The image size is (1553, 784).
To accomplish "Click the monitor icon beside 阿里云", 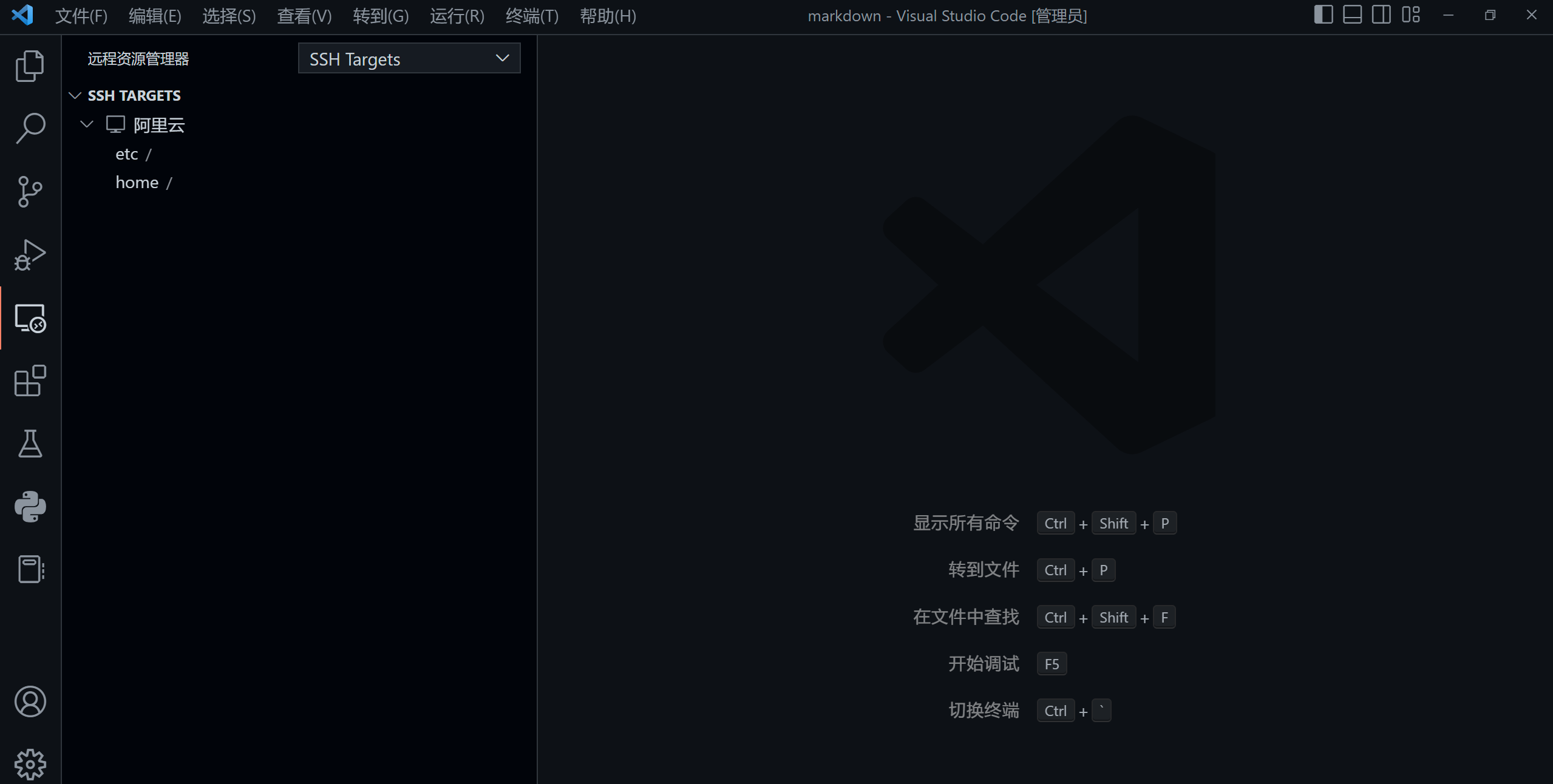I will pyautogui.click(x=115, y=124).
